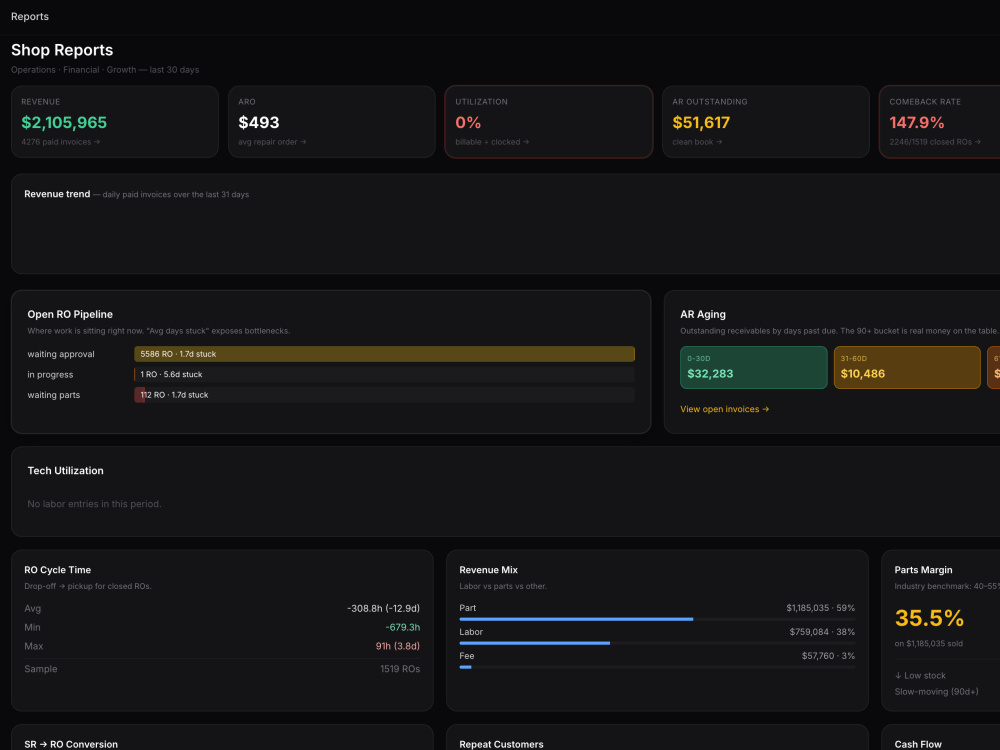
Task: Click the Revenue Mix heading
Action: point(489,570)
